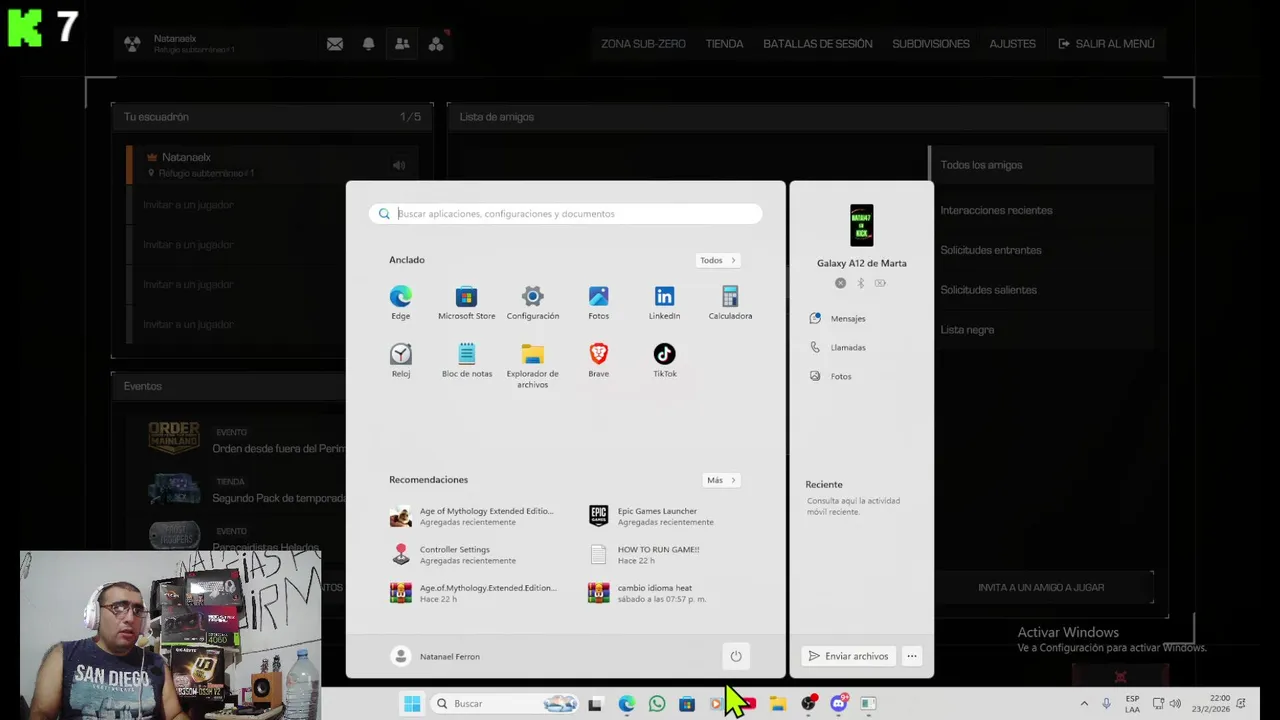
Task: Open the game mail envelope icon
Action: pos(335,44)
